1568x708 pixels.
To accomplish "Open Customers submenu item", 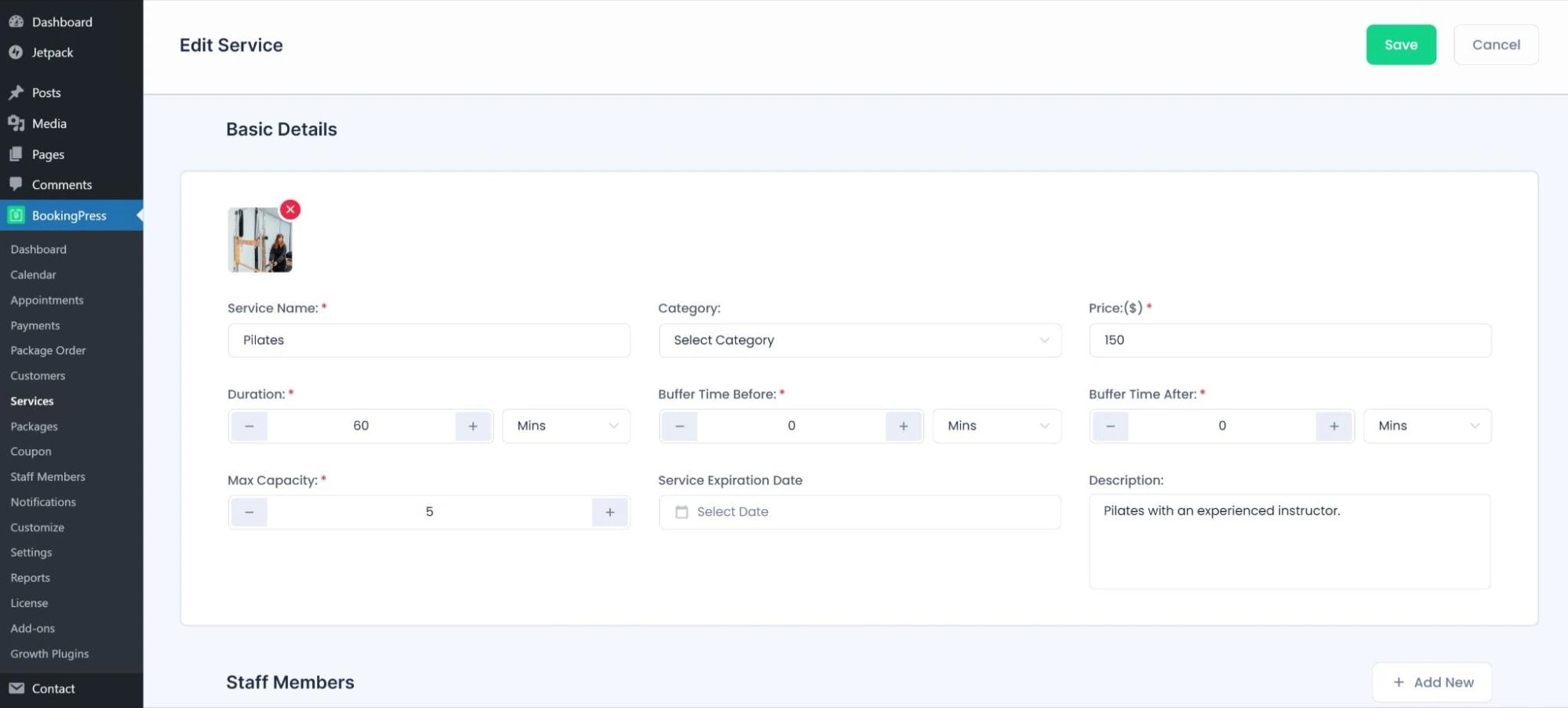I will pos(38,376).
